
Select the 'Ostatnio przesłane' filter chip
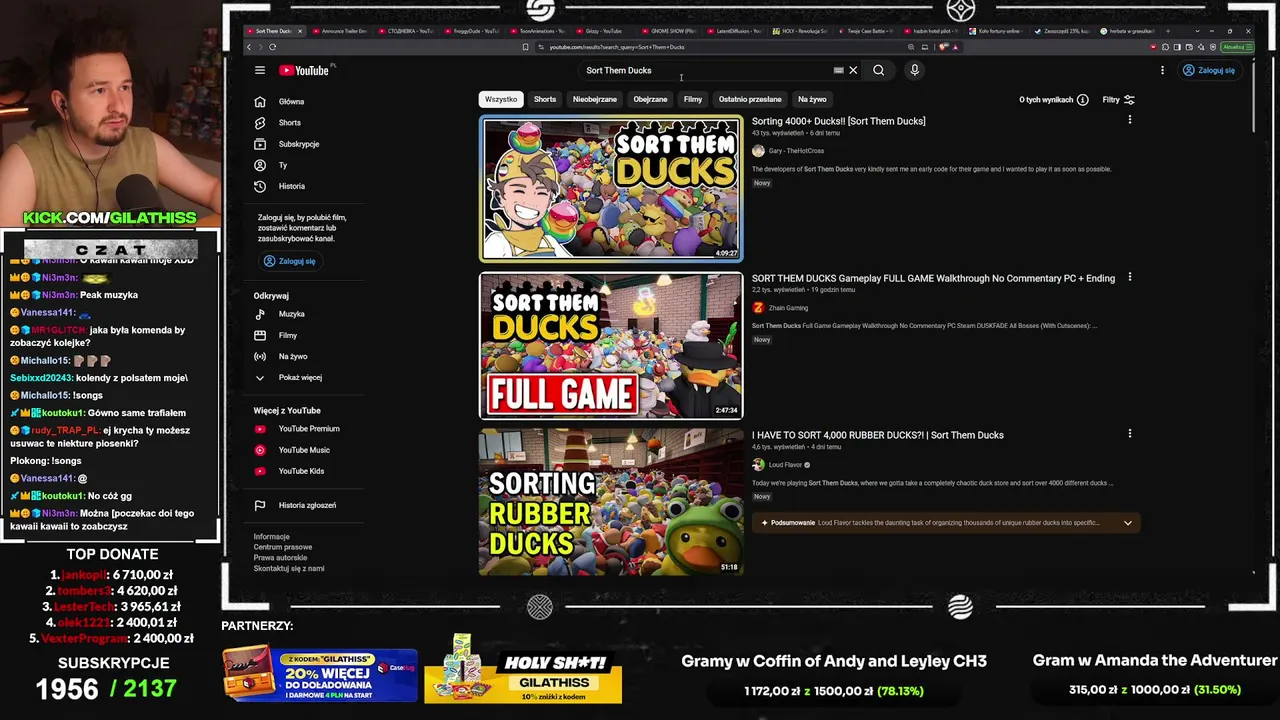coord(750,99)
